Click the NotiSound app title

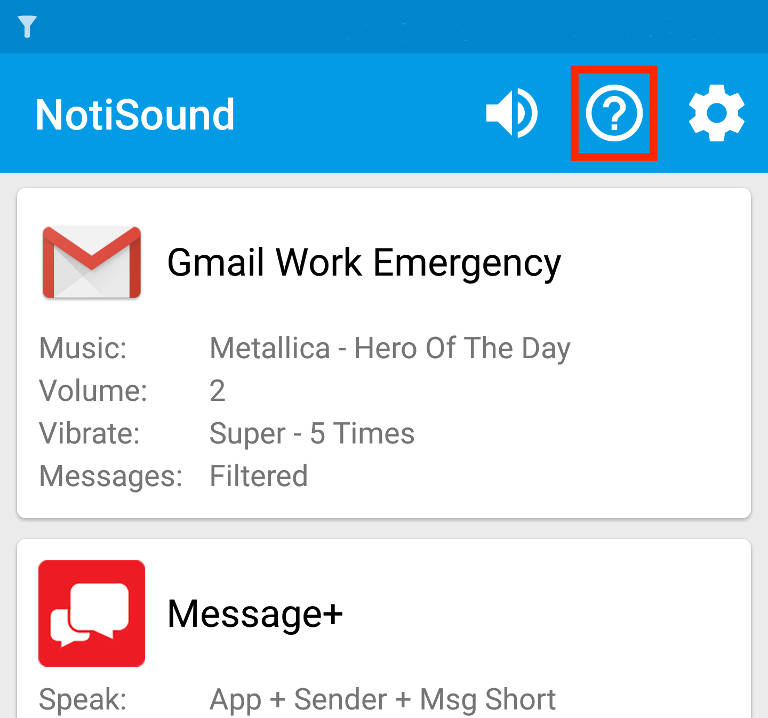(x=135, y=115)
